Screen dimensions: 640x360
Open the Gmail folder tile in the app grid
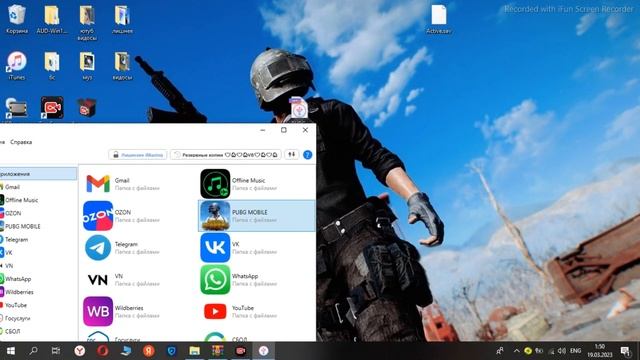coord(139,184)
